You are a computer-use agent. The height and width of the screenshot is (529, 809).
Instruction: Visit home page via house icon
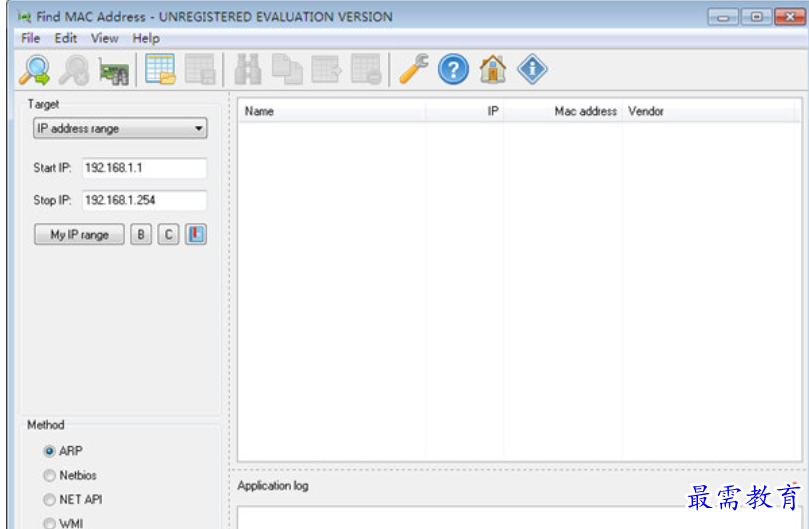point(493,69)
